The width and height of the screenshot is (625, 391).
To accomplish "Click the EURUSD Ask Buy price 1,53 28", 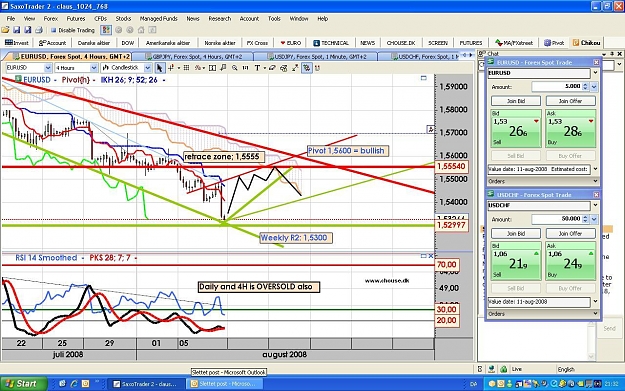I will [x=570, y=129].
